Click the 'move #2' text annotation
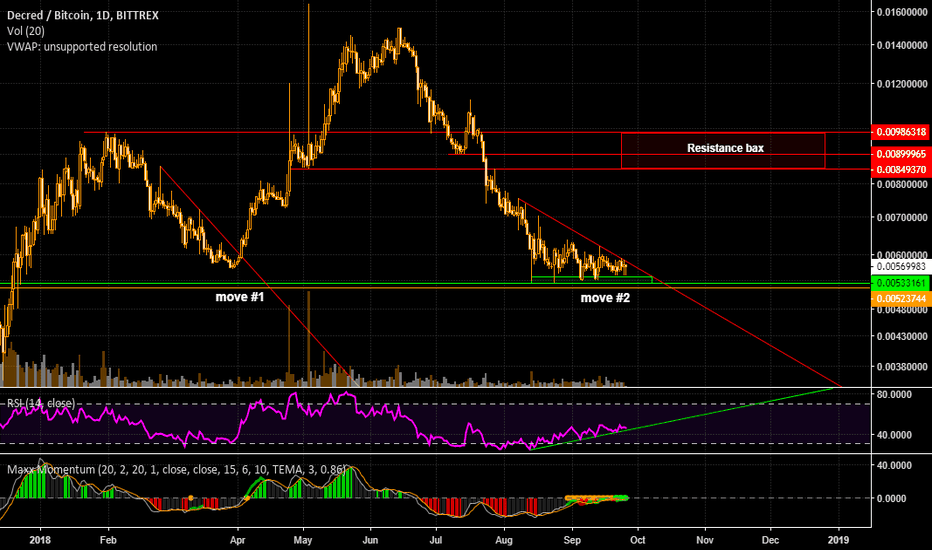Image resolution: width=932 pixels, height=550 pixels. (x=605, y=298)
